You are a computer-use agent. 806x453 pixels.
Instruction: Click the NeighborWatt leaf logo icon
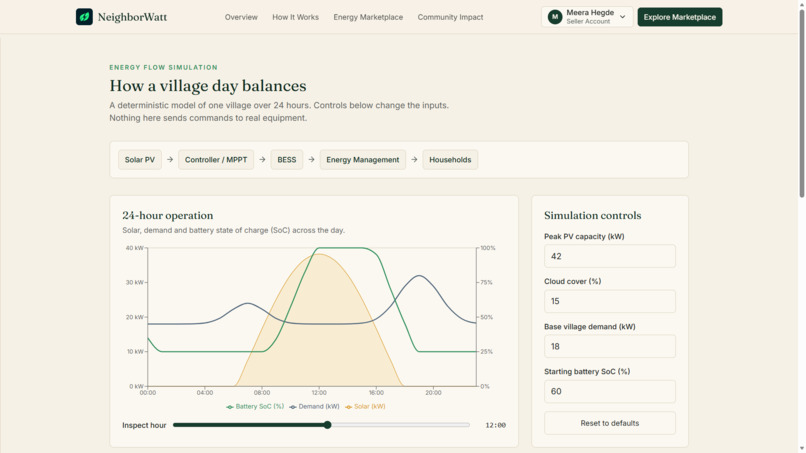click(84, 17)
